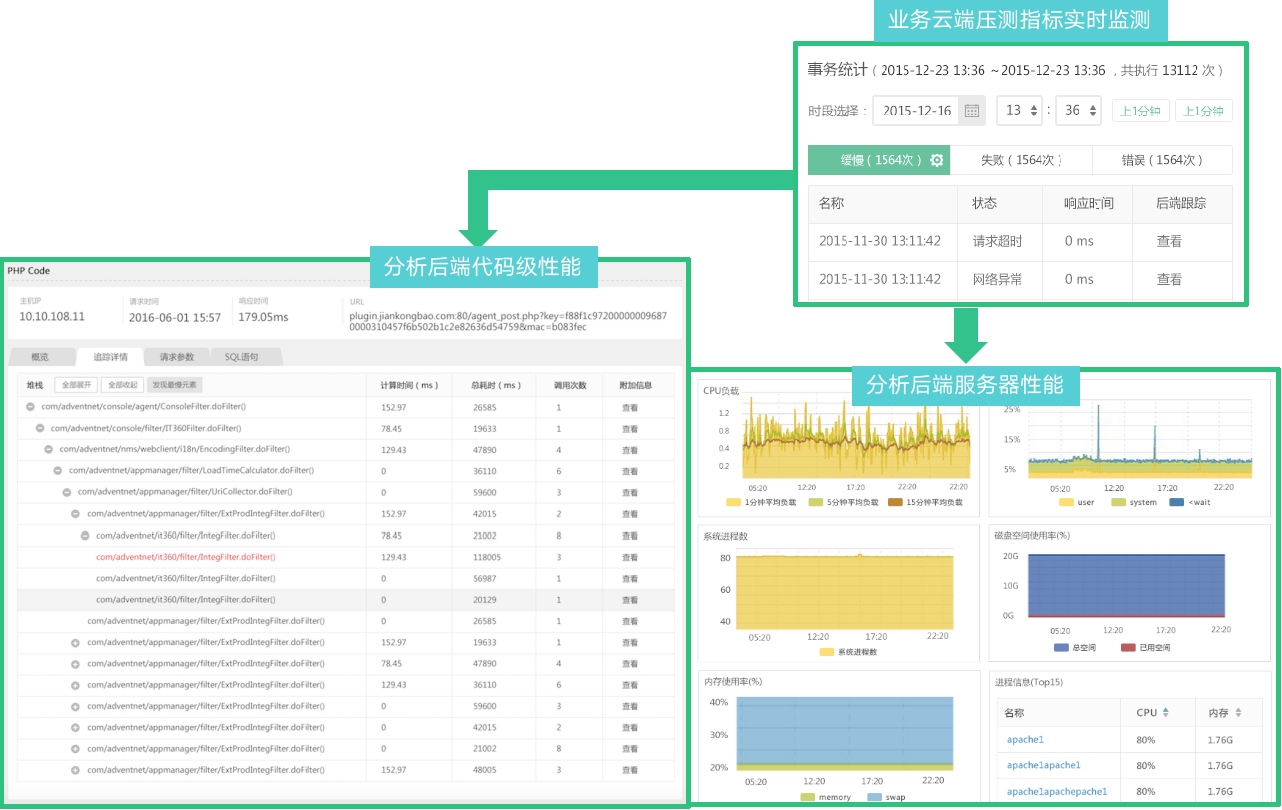Image resolution: width=1282 pixels, height=810 pixels.
Task: Collapse the ConsoleFilter.doFilter() node
Action: tap(30, 407)
